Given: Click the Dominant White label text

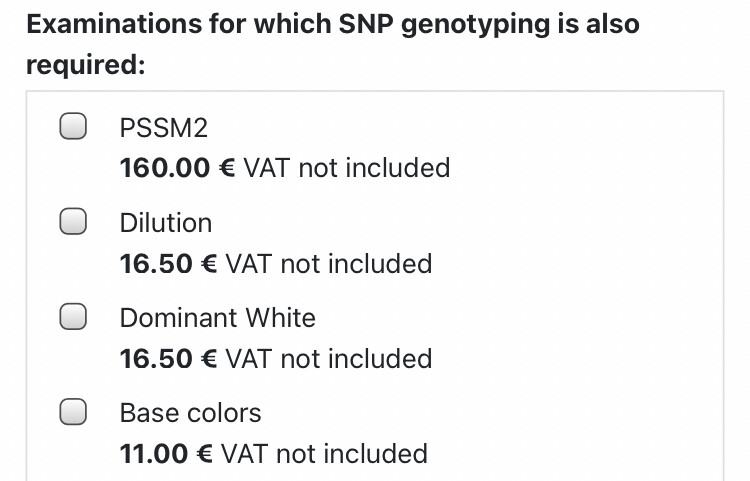Looking at the screenshot, I should point(217,318).
